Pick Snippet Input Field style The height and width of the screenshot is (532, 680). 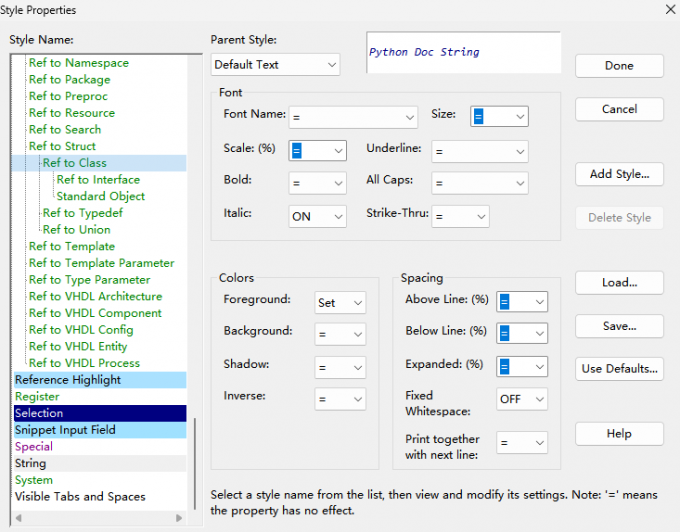[65, 430]
